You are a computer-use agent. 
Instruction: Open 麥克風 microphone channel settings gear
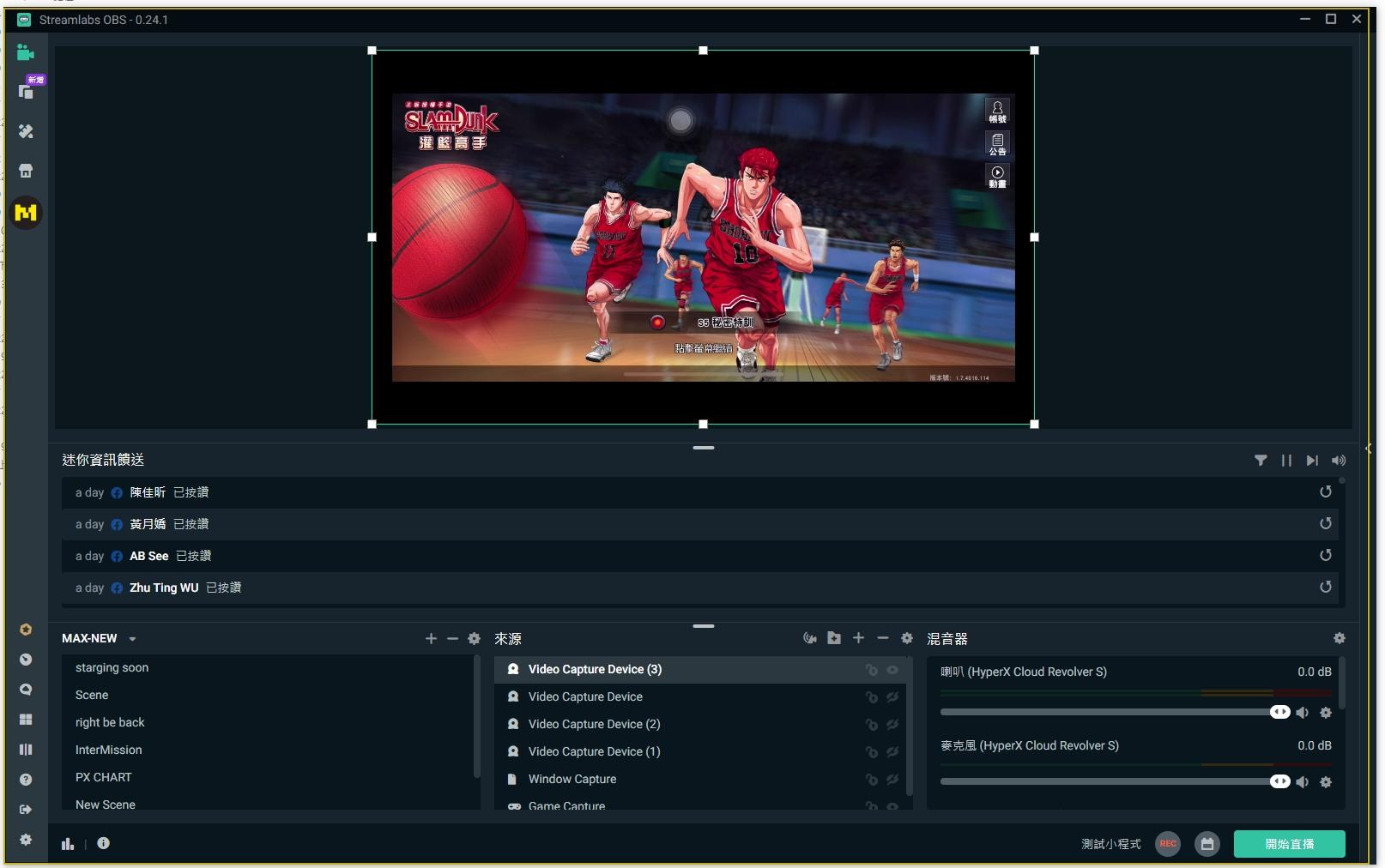[x=1326, y=782]
